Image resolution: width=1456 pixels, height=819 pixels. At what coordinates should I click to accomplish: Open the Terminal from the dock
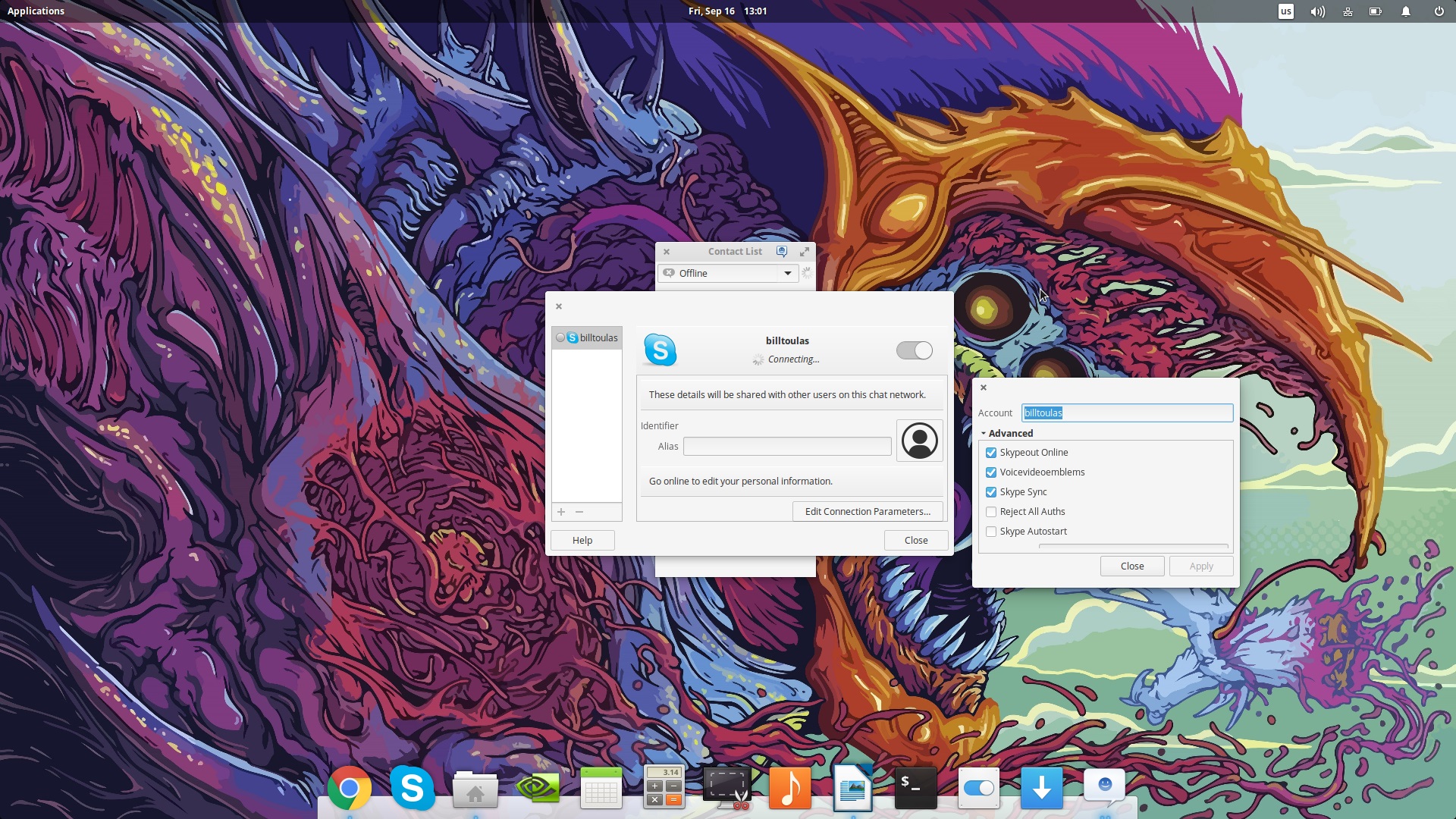click(915, 788)
